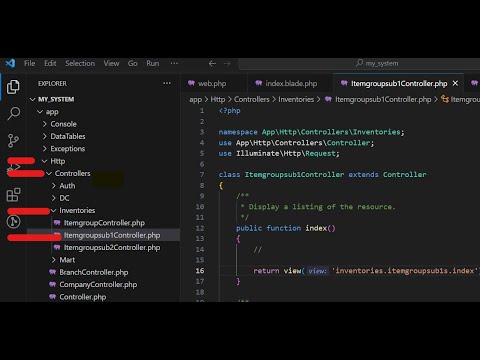Click the Http breadcrumb segment
Screen dimensions: 480x360
tap(218, 99)
